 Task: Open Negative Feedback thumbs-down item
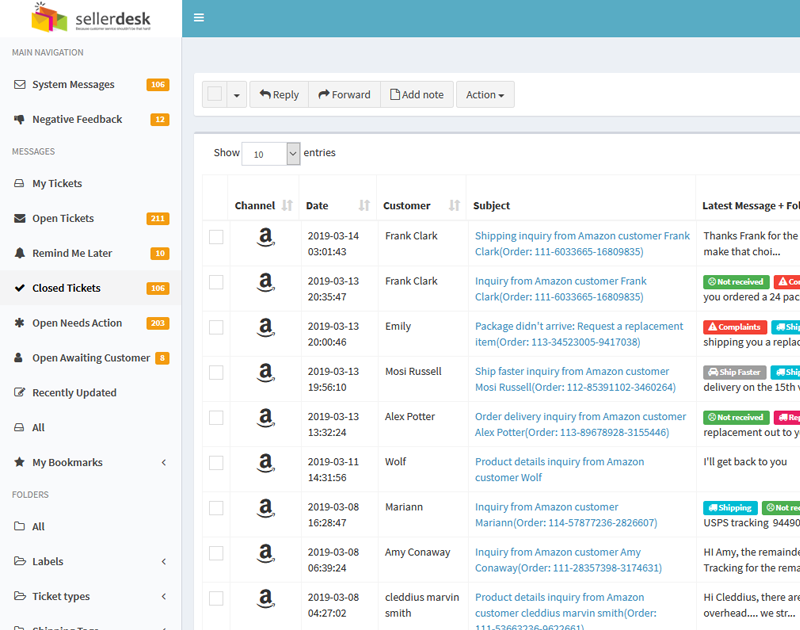pyautogui.click(x=76, y=120)
